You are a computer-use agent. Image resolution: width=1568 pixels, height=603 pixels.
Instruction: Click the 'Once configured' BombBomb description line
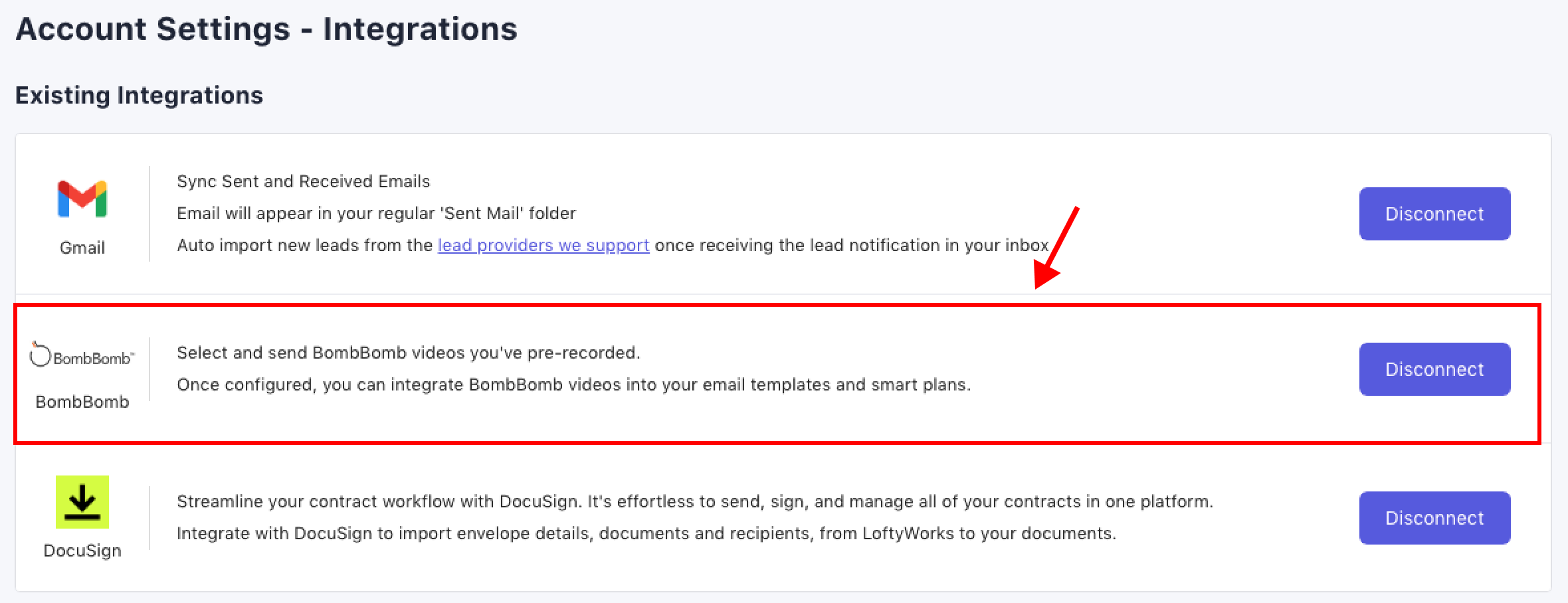click(x=573, y=385)
